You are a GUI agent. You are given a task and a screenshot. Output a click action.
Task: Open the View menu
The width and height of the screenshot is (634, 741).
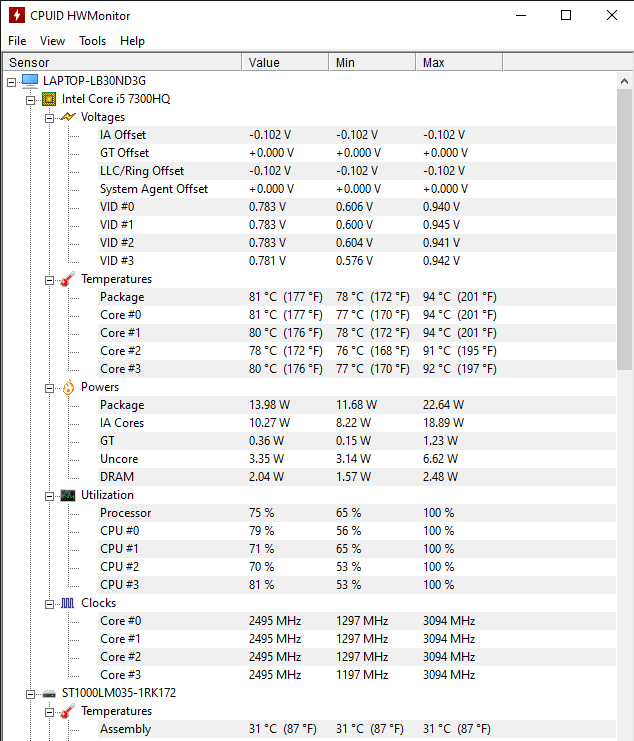(52, 41)
